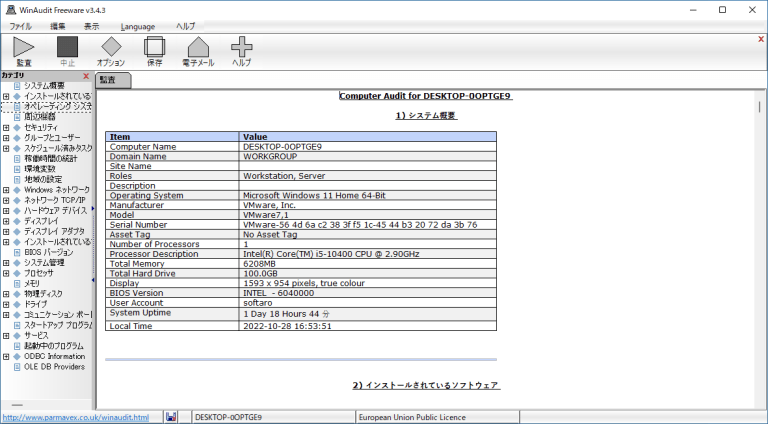Click the page icon beside 稼働時間の統計
768x424 pixels.
point(17,159)
